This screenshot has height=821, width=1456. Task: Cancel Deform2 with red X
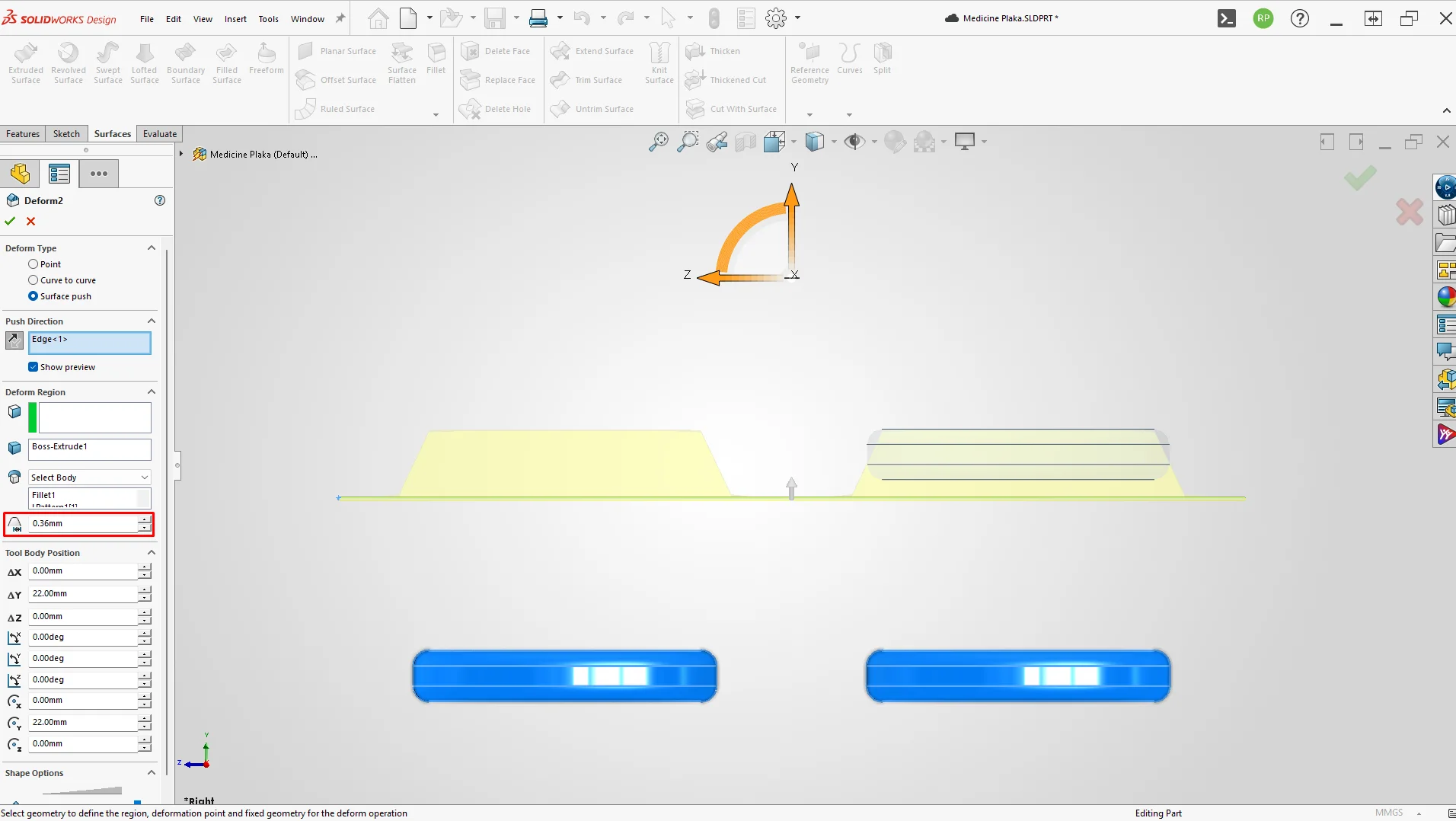pos(31,221)
